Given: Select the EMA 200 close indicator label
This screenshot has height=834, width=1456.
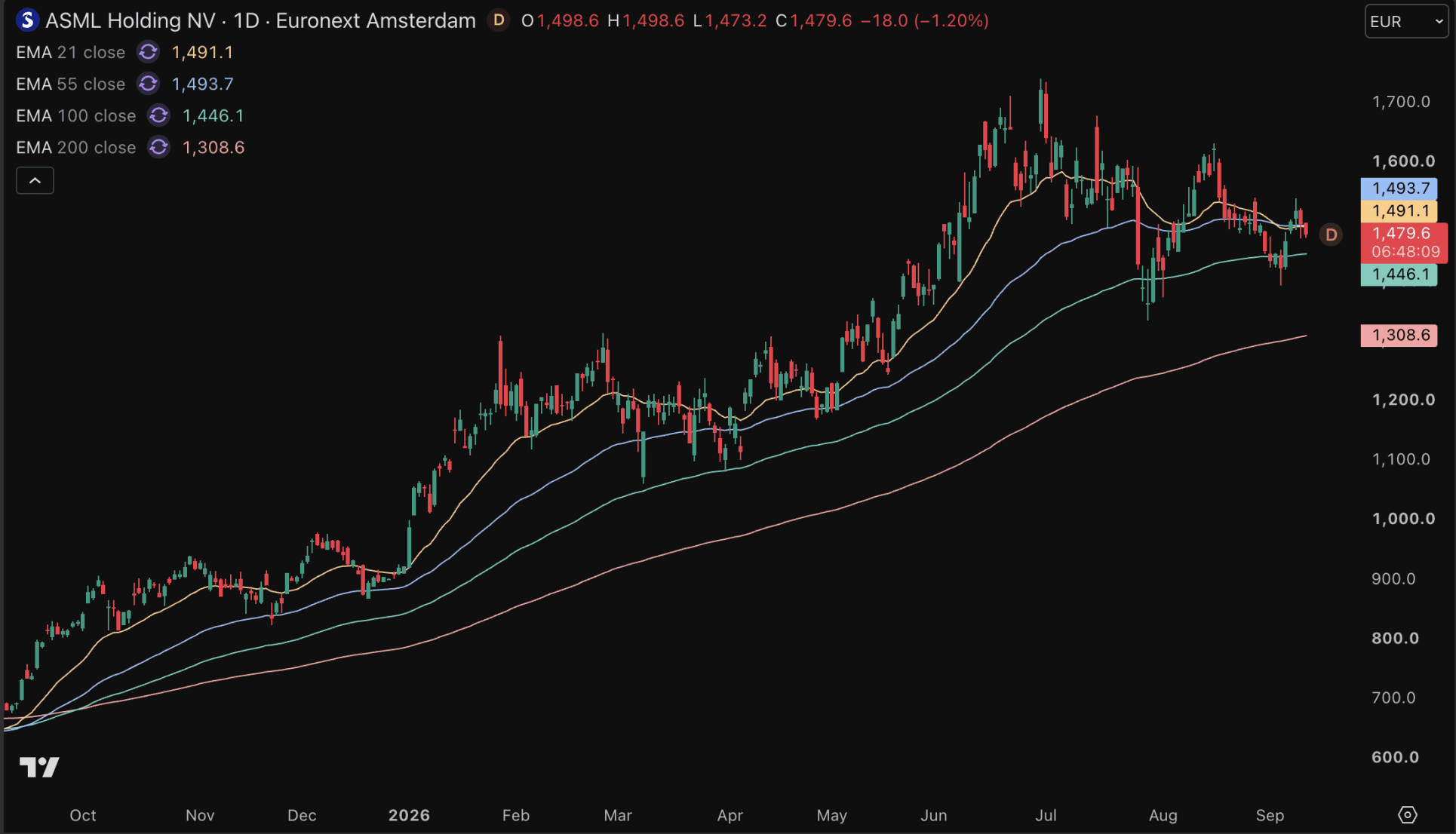Looking at the screenshot, I should point(75,147).
